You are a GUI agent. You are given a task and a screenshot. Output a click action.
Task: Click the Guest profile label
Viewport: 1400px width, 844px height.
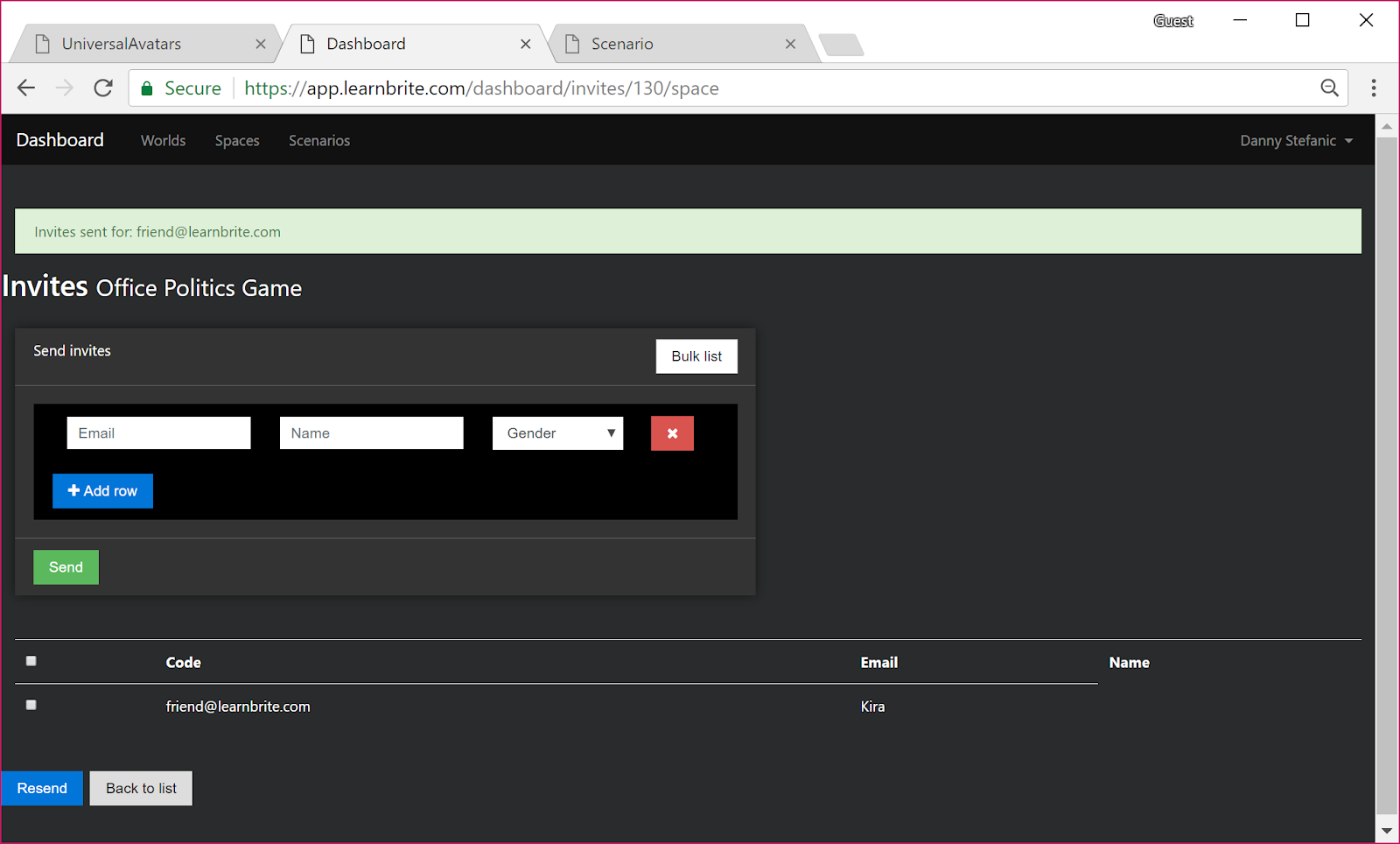[1173, 21]
